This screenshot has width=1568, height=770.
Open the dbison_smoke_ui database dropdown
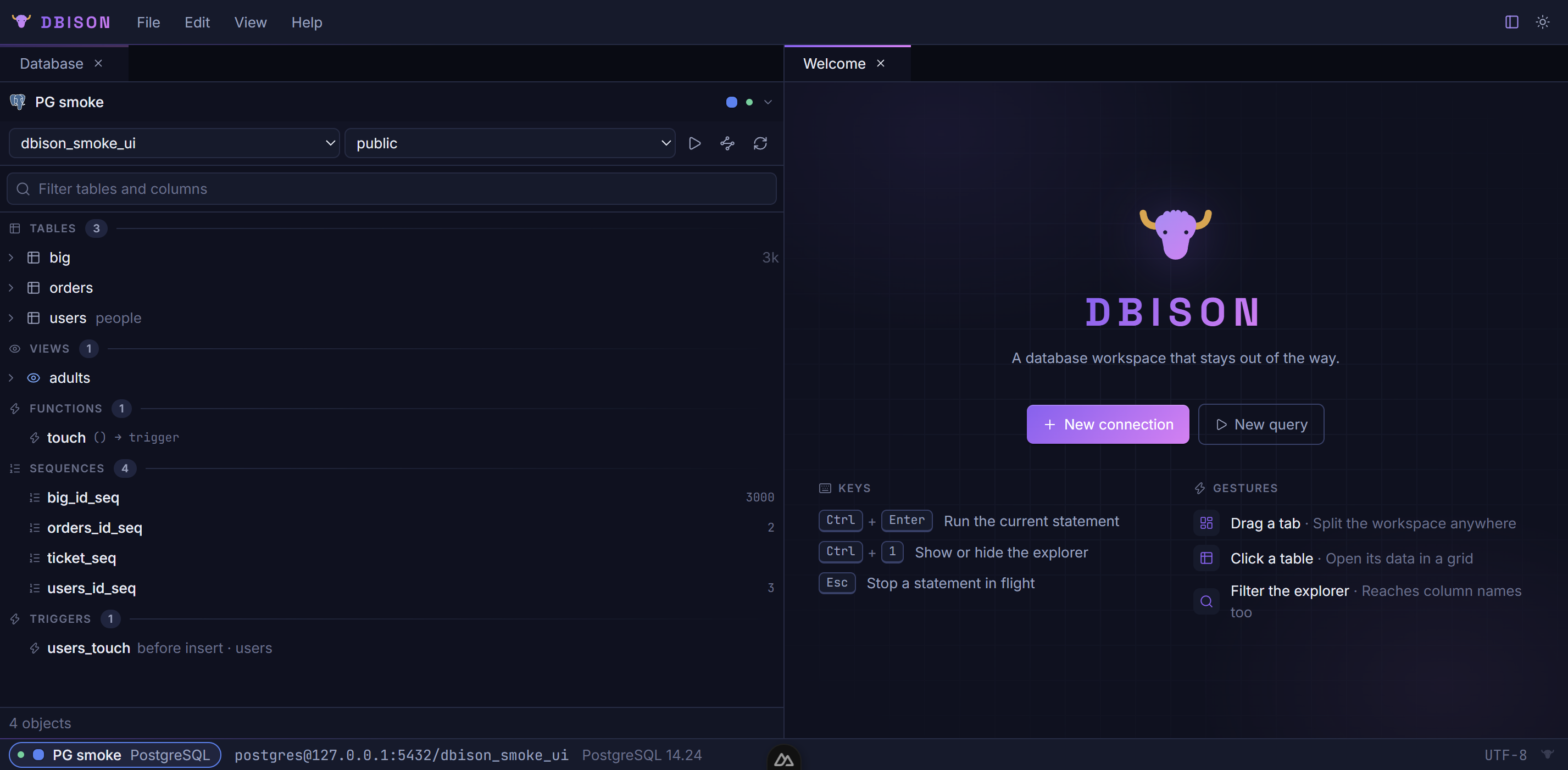coord(174,143)
